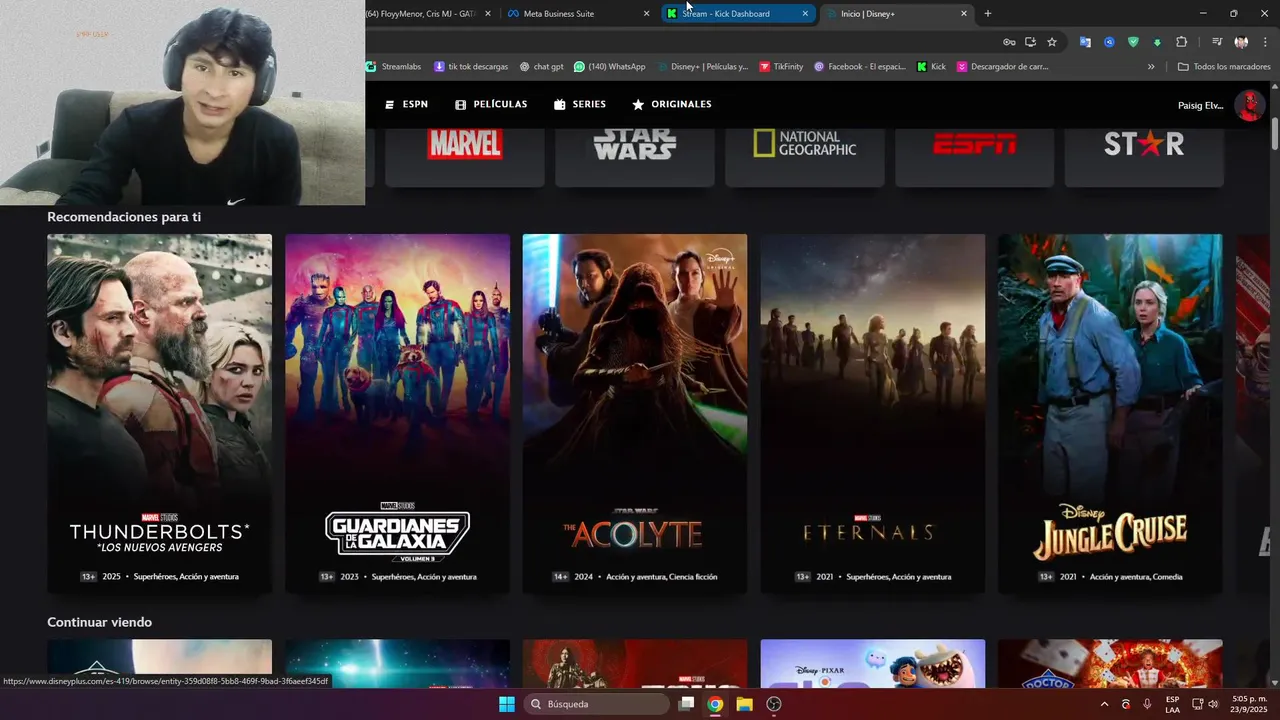Viewport: 1280px width, 720px height.
Task: Open the Facebook - El espaci... bookmark
Action: click(859, 67)
